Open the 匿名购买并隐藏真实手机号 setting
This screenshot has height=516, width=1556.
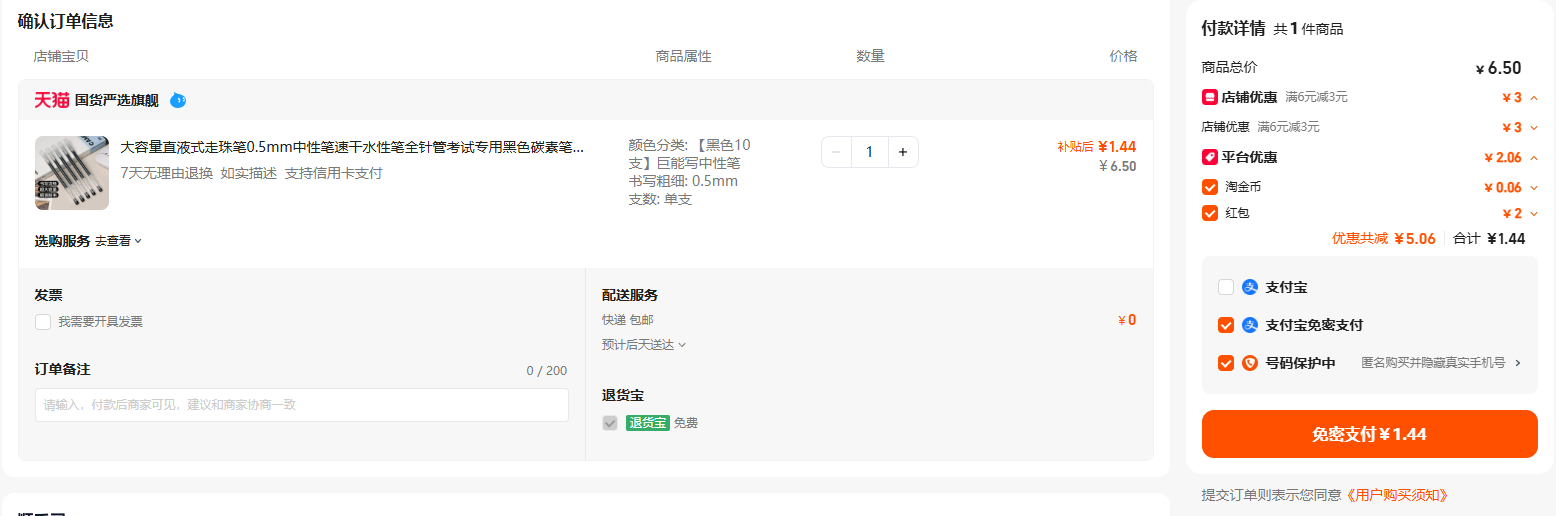pyautogui.click(x=1441, y=363)
